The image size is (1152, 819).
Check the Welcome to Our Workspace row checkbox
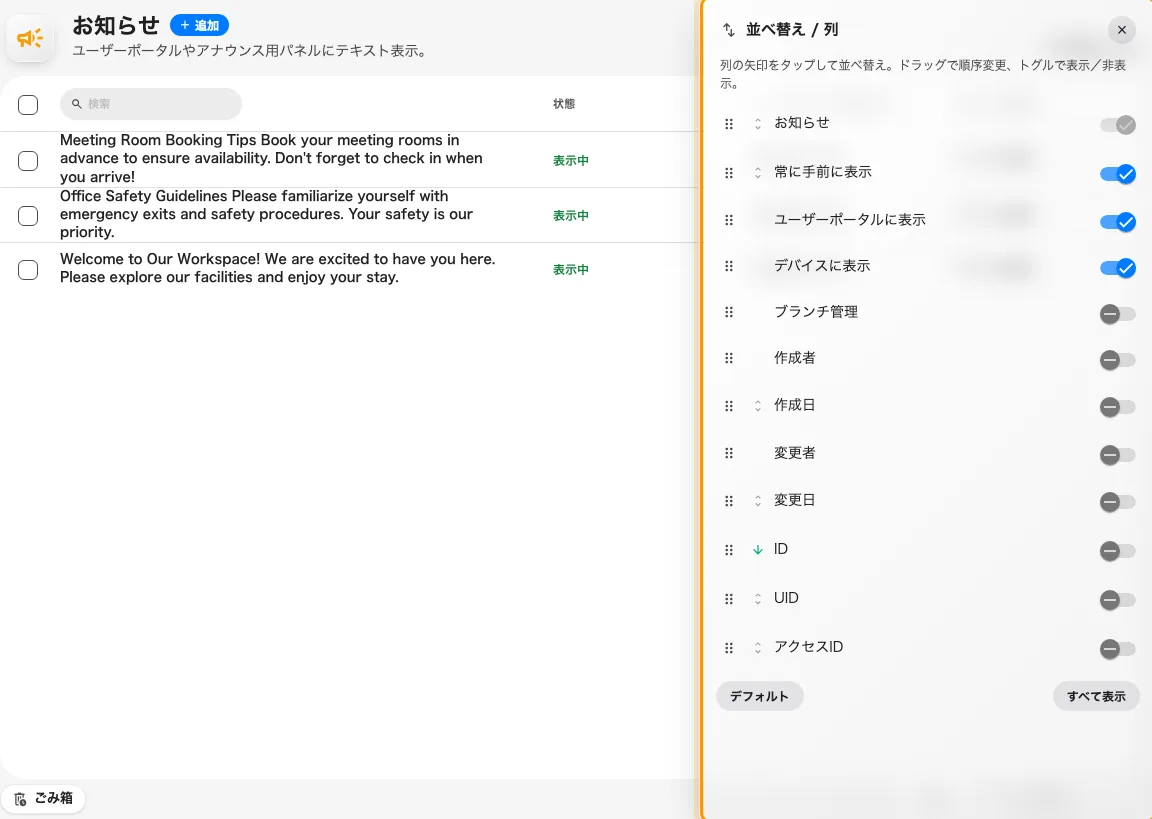[x=28, y=270]
